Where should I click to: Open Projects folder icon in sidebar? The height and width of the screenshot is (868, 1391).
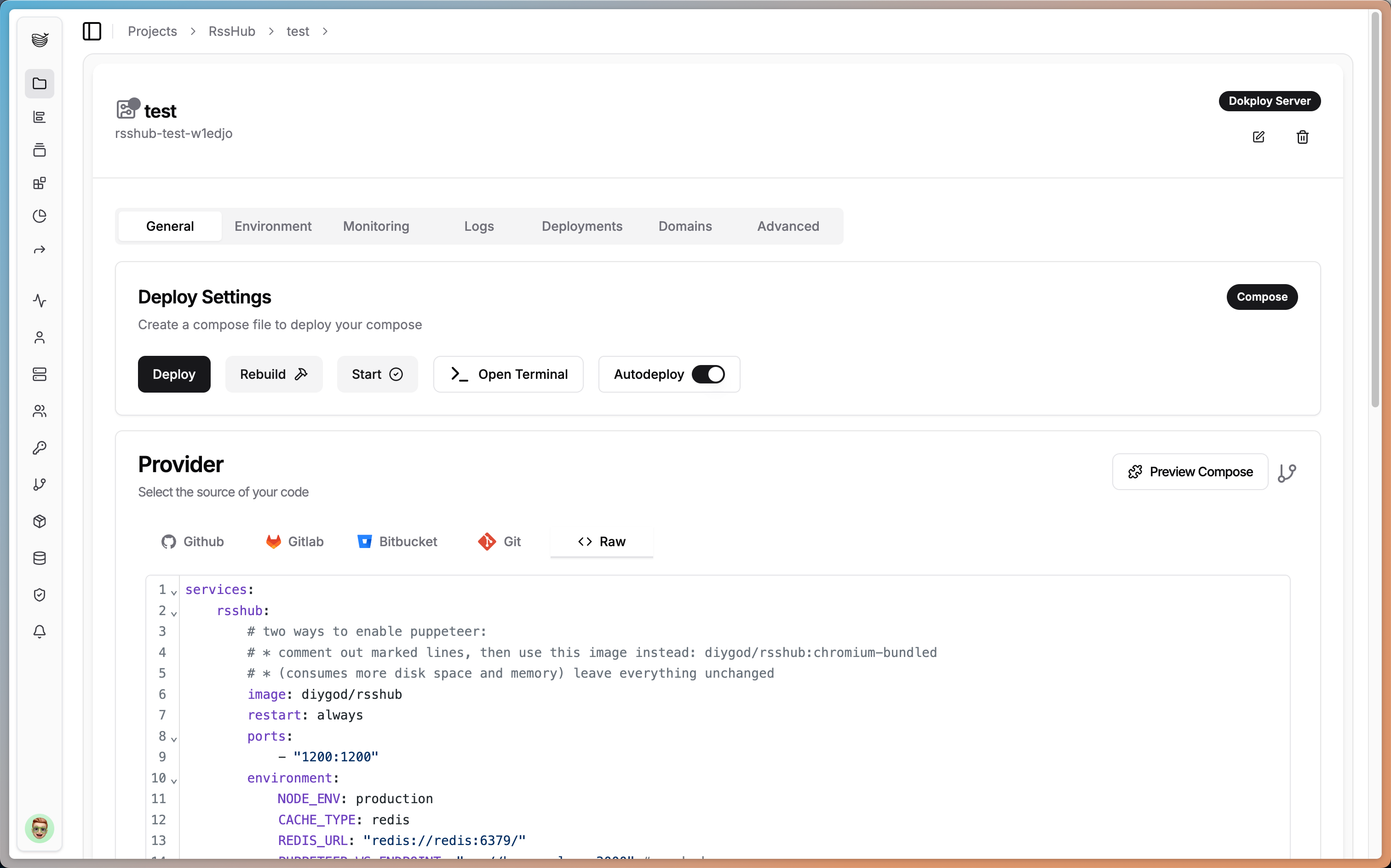40,84
